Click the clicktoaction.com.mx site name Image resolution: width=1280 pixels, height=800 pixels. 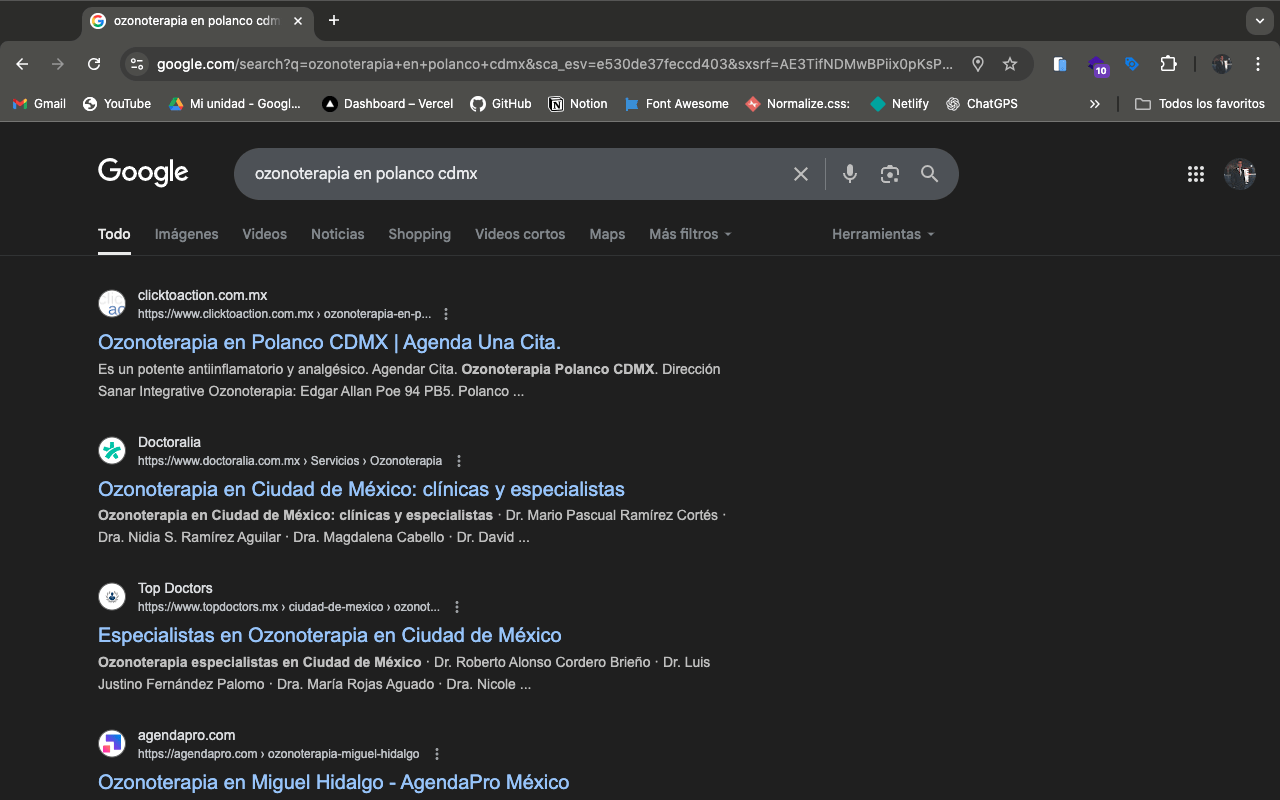tap(202, 295)
